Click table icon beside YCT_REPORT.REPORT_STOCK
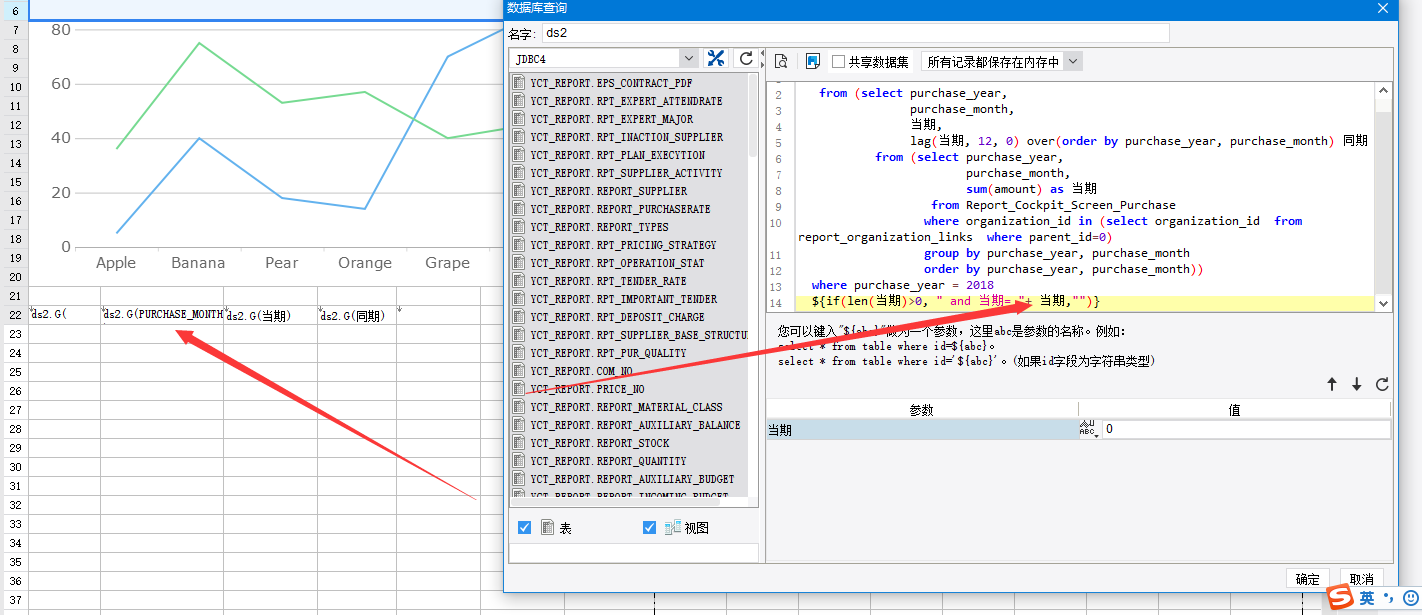The height and width of the screenshot is (615, 1422). tap(519, 443)
